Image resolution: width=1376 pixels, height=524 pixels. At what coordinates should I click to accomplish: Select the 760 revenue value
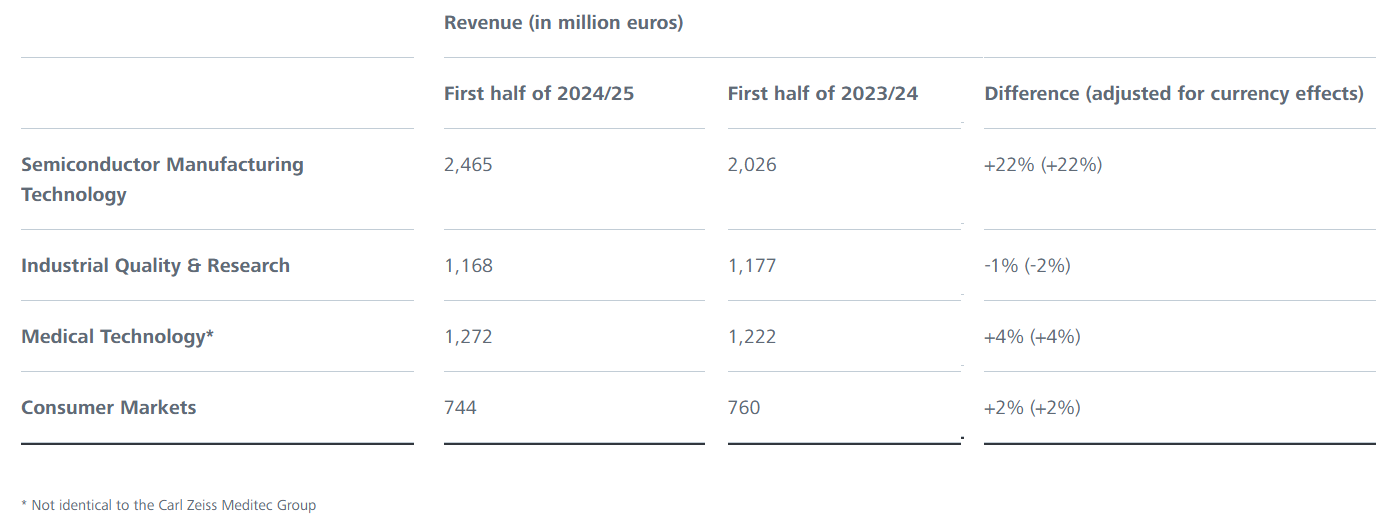[744, 408]
